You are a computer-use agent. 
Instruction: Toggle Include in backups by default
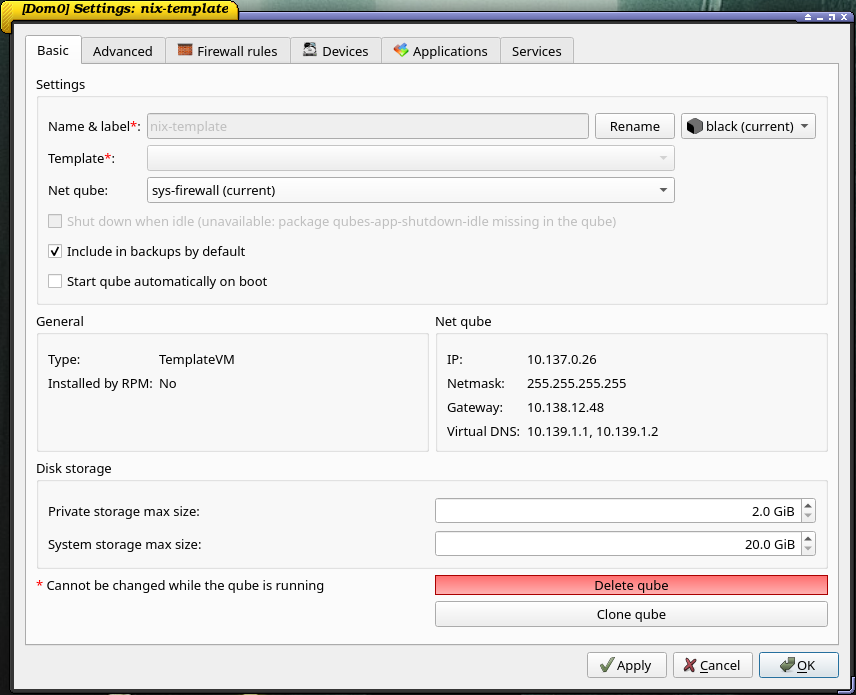(55, 252)
